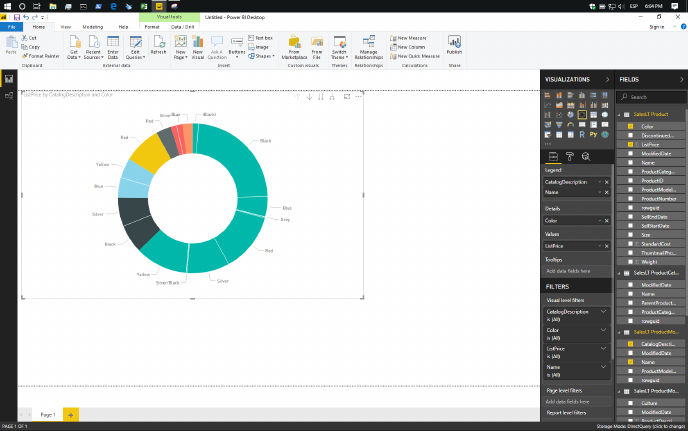The height and width of the screenshot is (431, 688).
Task: Expand the CatalogDescription visual filter
Action: tap(603, 313)
